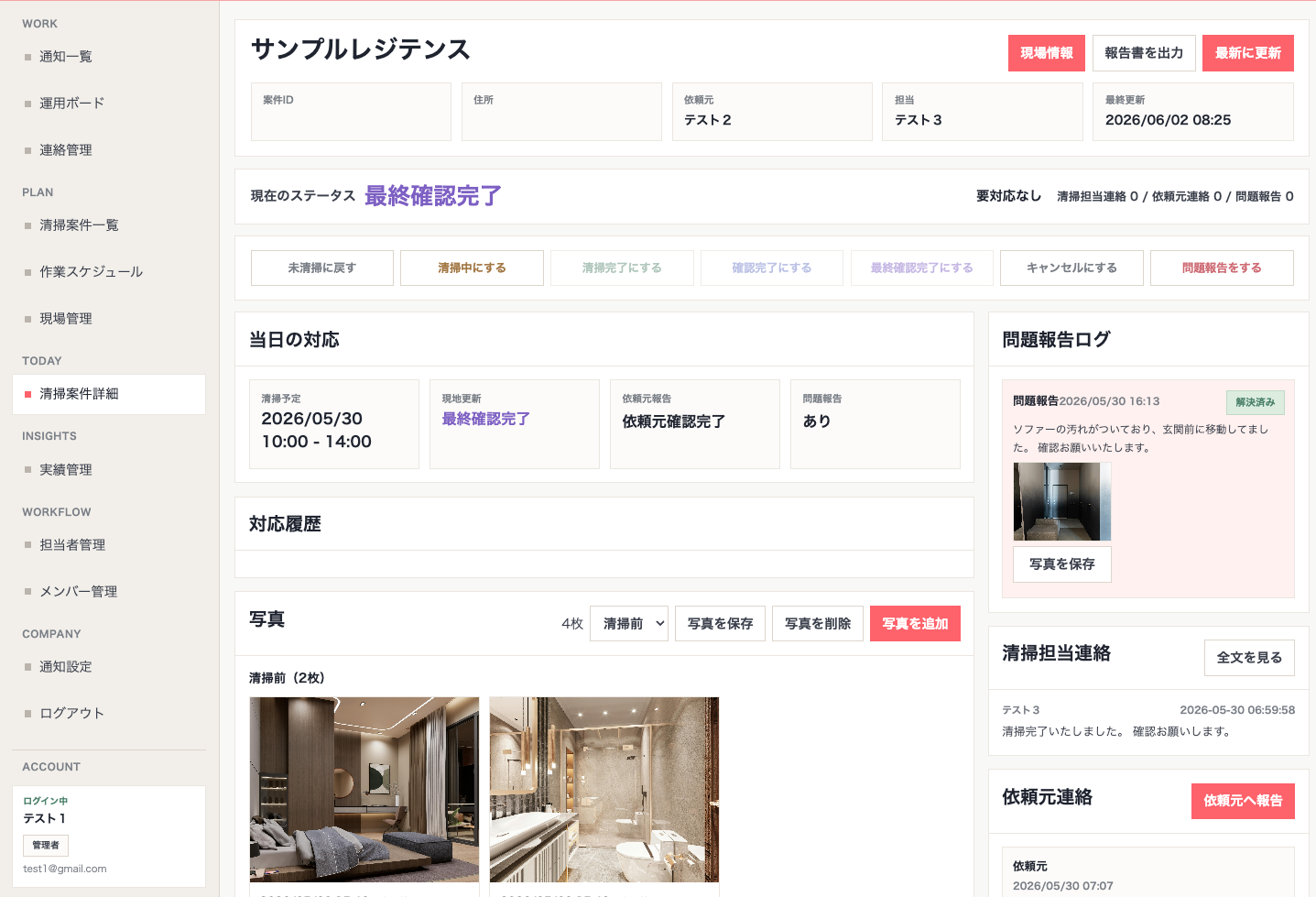Cancel the job with キャンセルにする

1071,268
